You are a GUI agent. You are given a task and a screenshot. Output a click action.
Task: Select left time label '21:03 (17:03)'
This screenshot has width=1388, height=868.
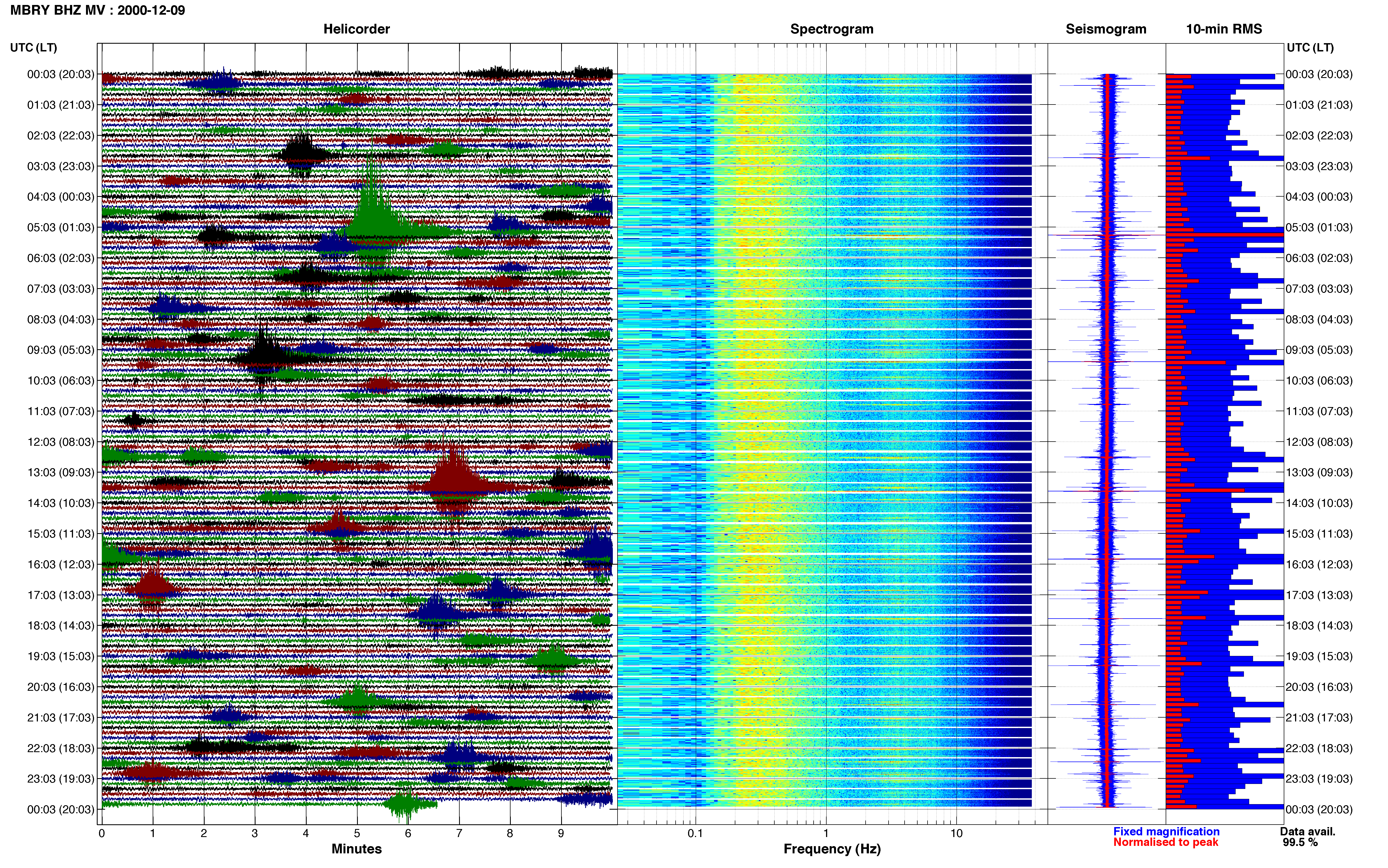point(60,718)
